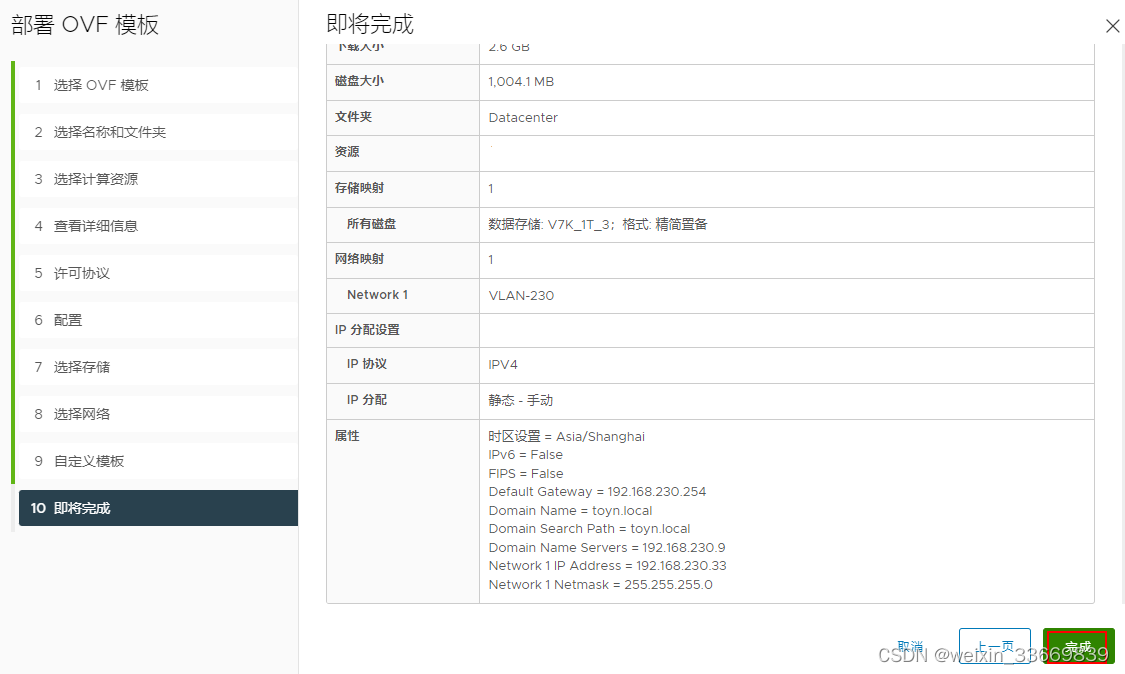Click the 数据存储: V7K_1T_3 disk value

[598, 225]
